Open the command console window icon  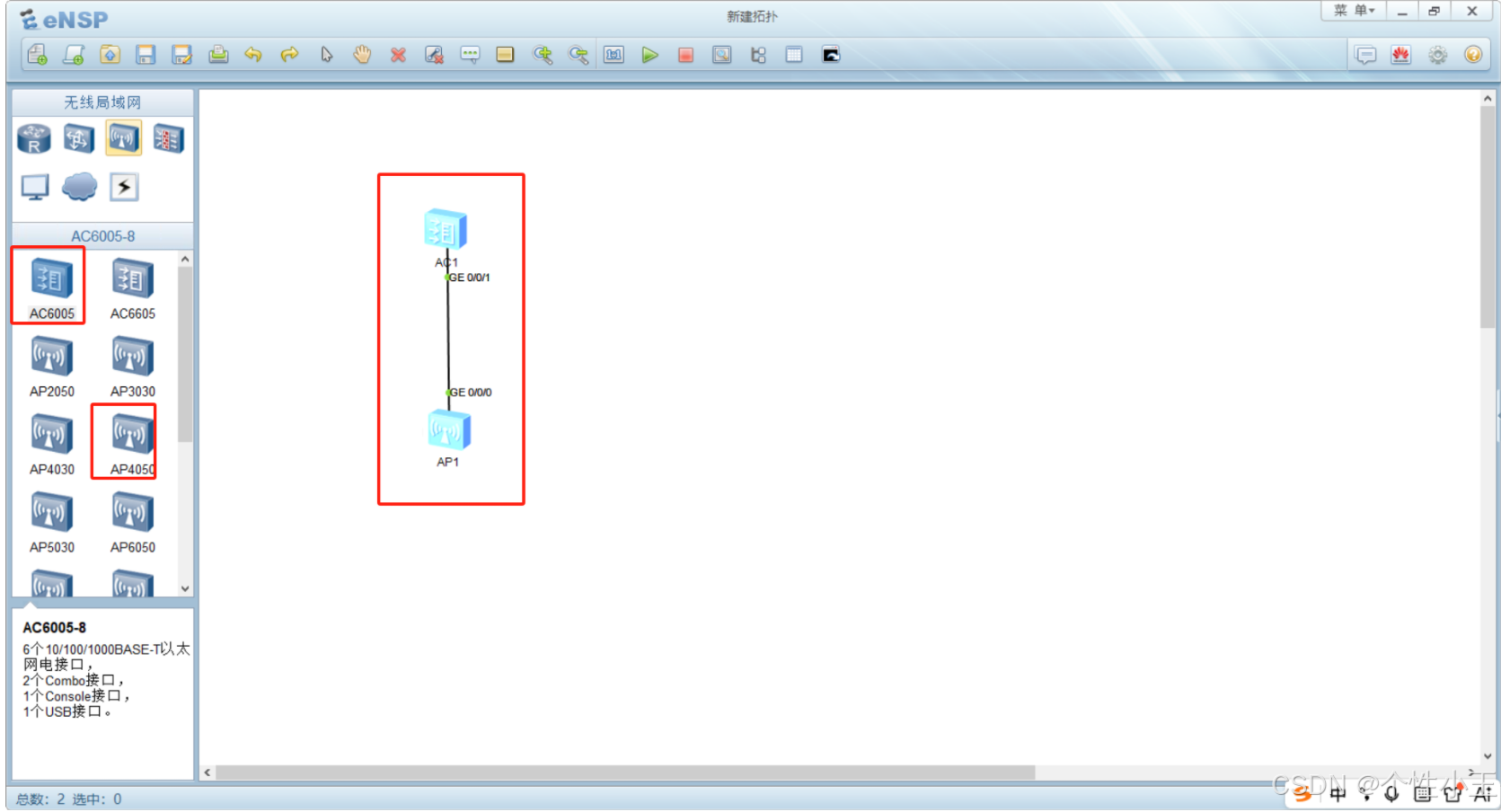click(x=831, y=55)
